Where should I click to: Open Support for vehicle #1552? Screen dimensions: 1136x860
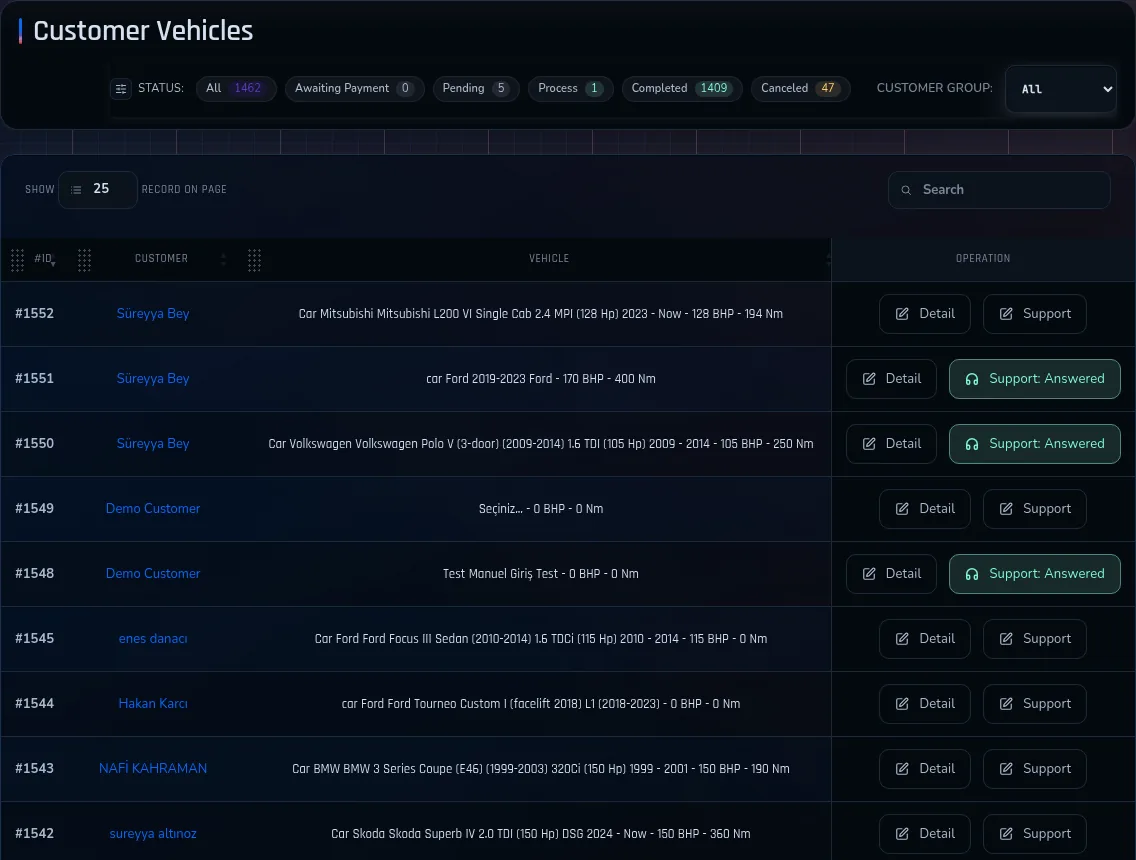[x=1035, y=314]
